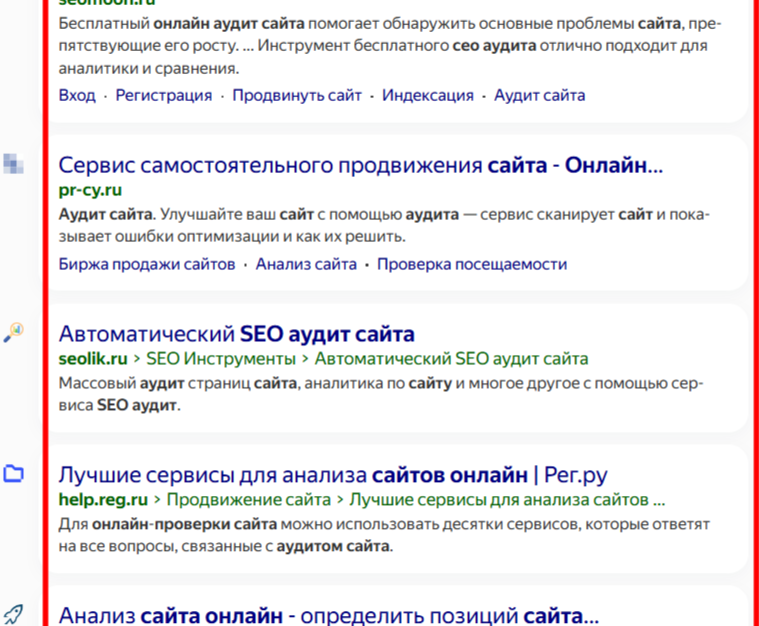The image size is (759, 626).
Task: Click the seolik.ru domain link
Action: click(93, 359)
